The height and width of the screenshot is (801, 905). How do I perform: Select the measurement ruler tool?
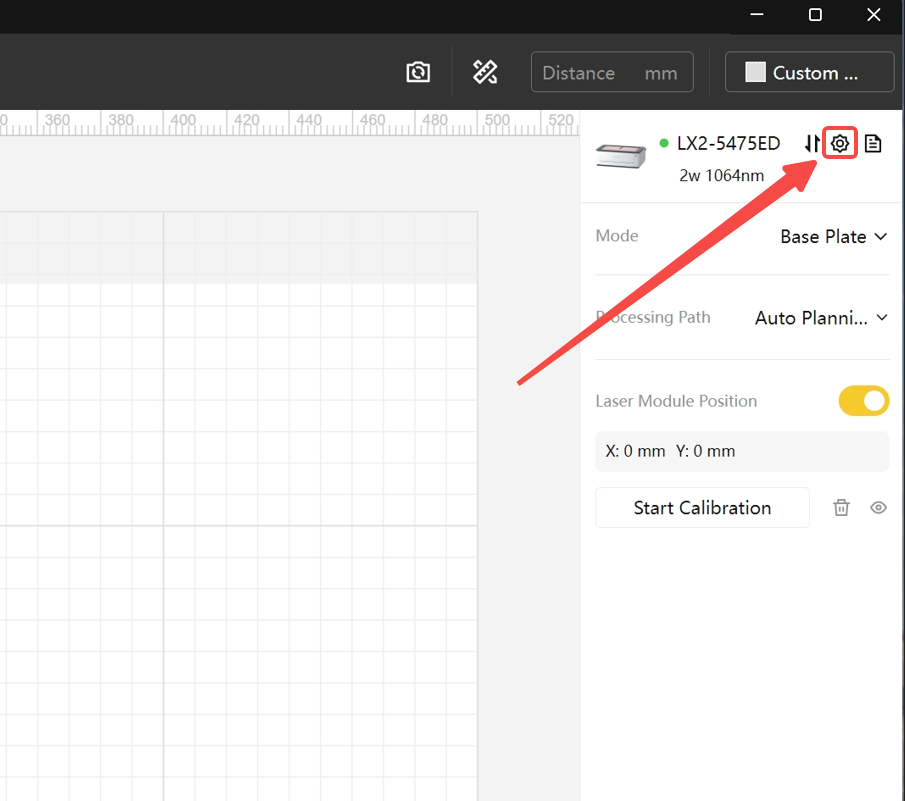click(486, 72)
